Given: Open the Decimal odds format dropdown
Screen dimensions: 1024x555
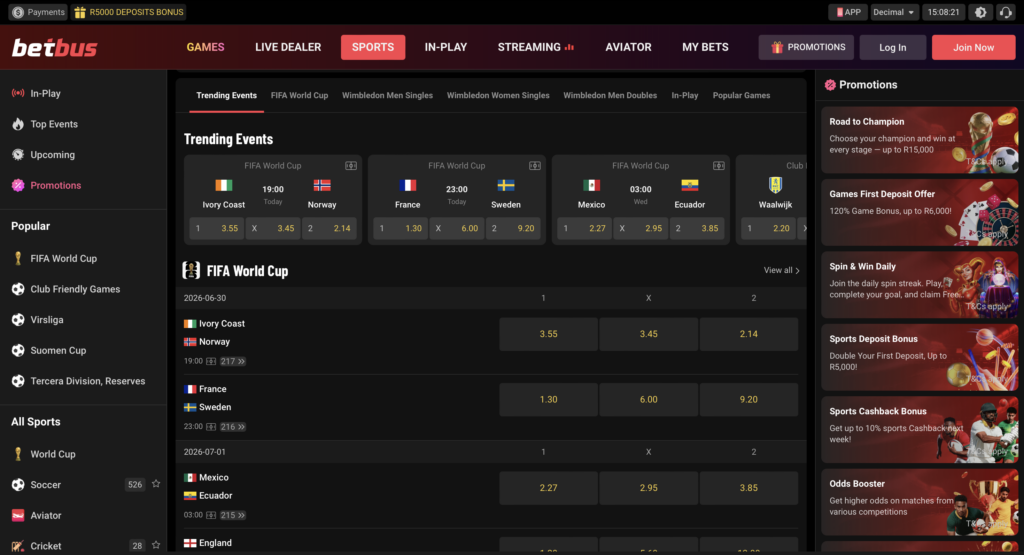Looking at the screenshot, I should (x=893, y=12).
